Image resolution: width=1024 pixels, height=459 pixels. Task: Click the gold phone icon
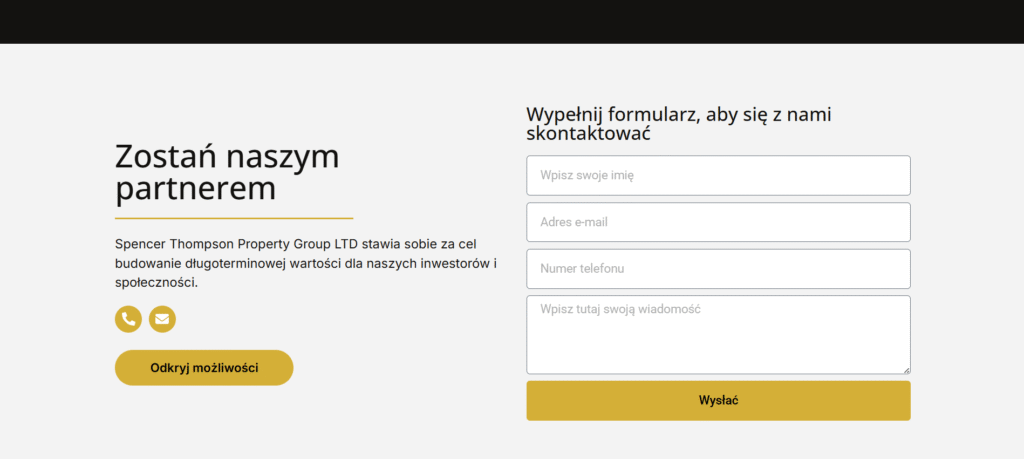coord(128,319)
